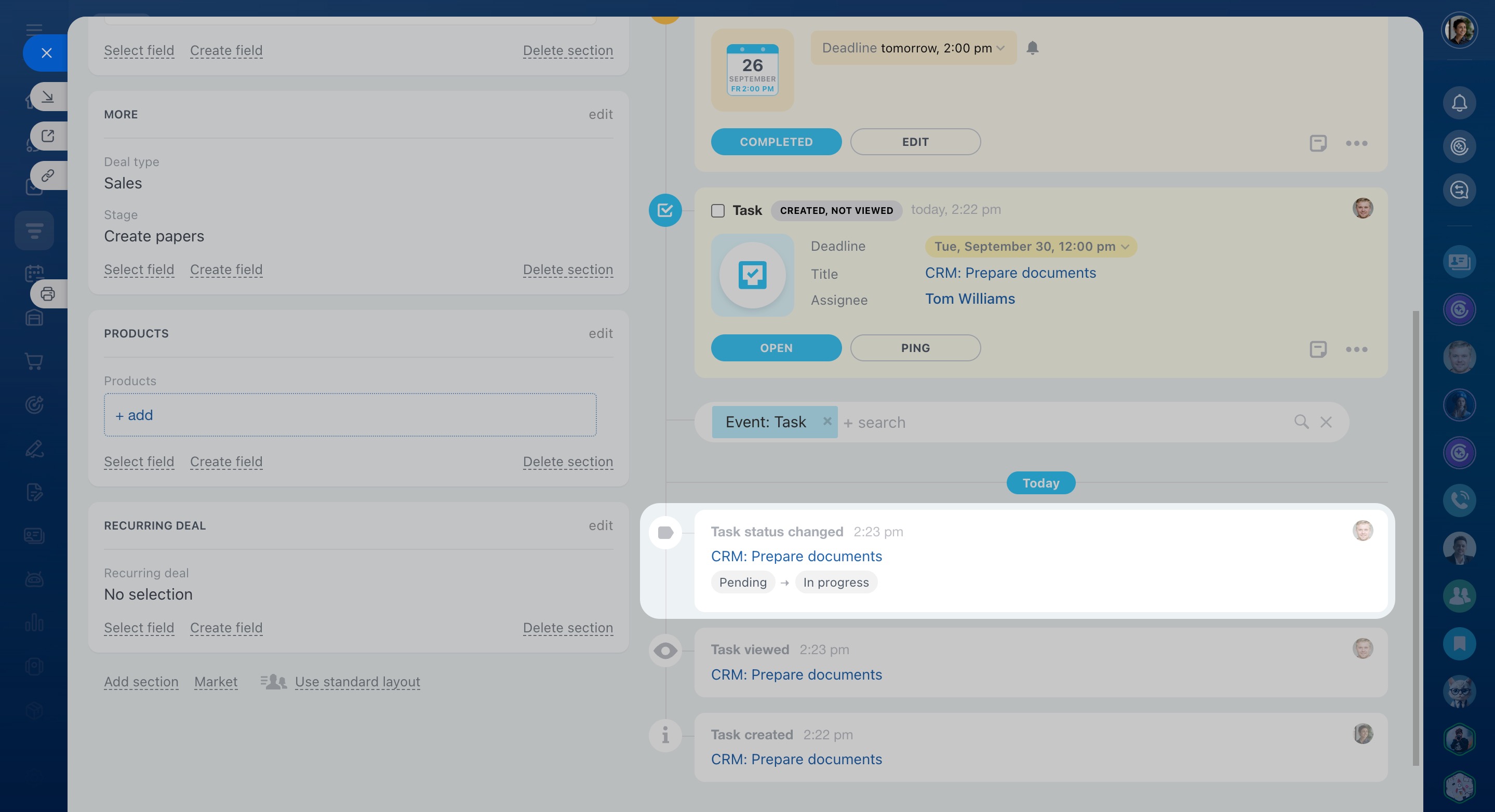Viewport: 1495px width, 812px height.
Task: Clear the timeline search filter
Action: tap(1326, 422)
